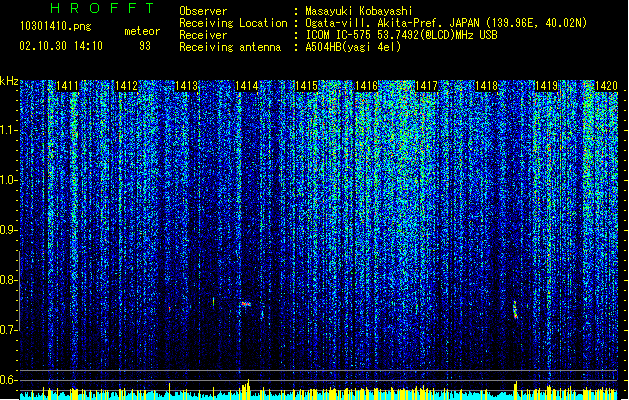629x400 pixels.
Task: Click the 1414 time marker
Action: (246, 86)
